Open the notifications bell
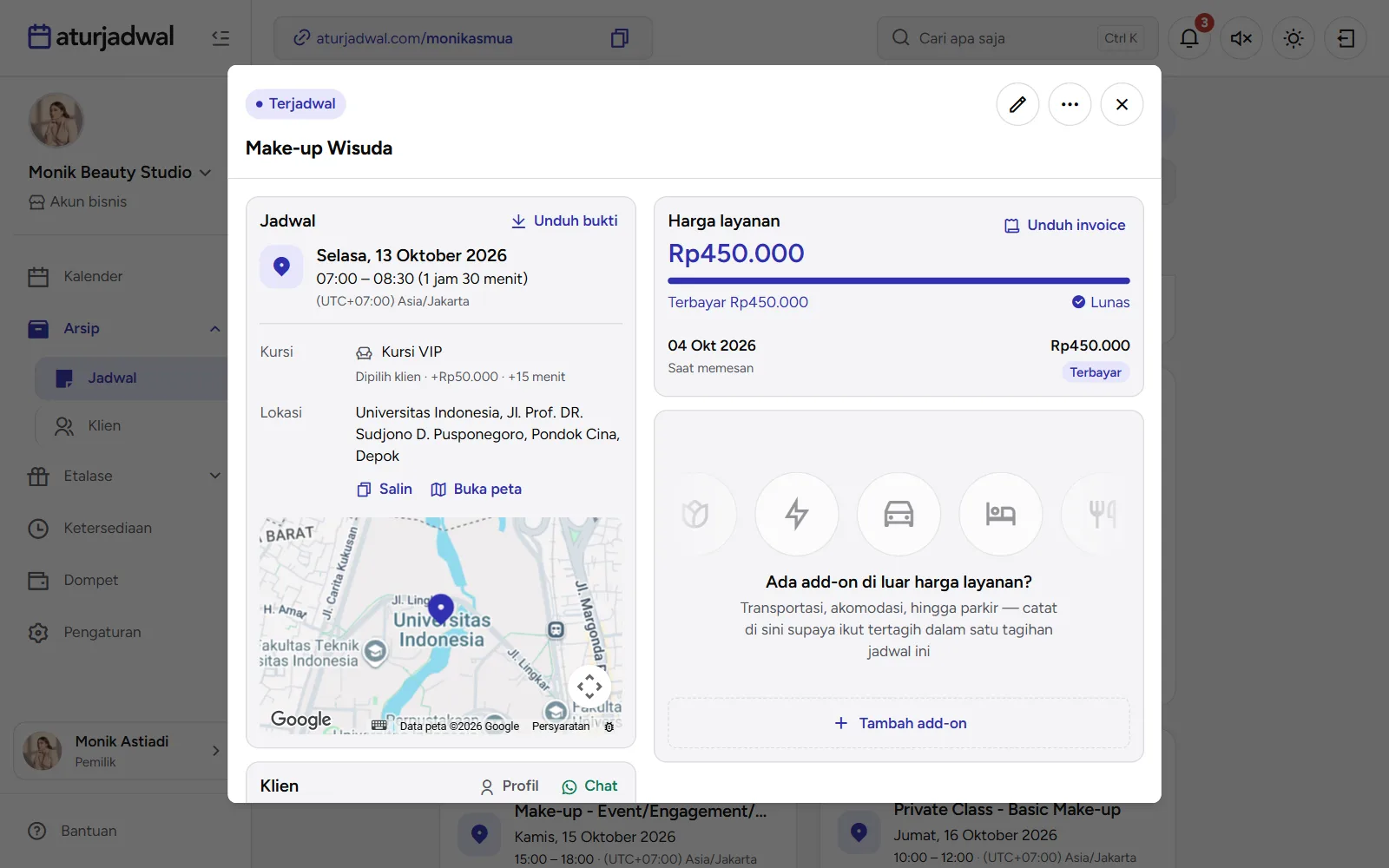 (1189, 38)
